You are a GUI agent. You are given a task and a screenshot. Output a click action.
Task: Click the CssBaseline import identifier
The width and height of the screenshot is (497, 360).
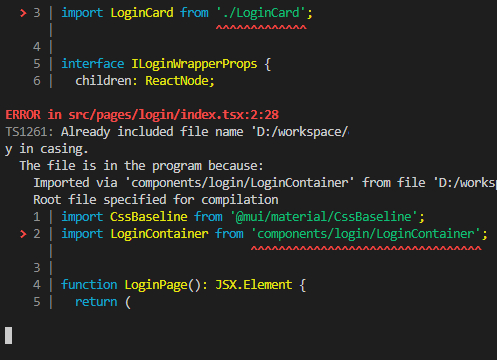[x=149, y=217]
